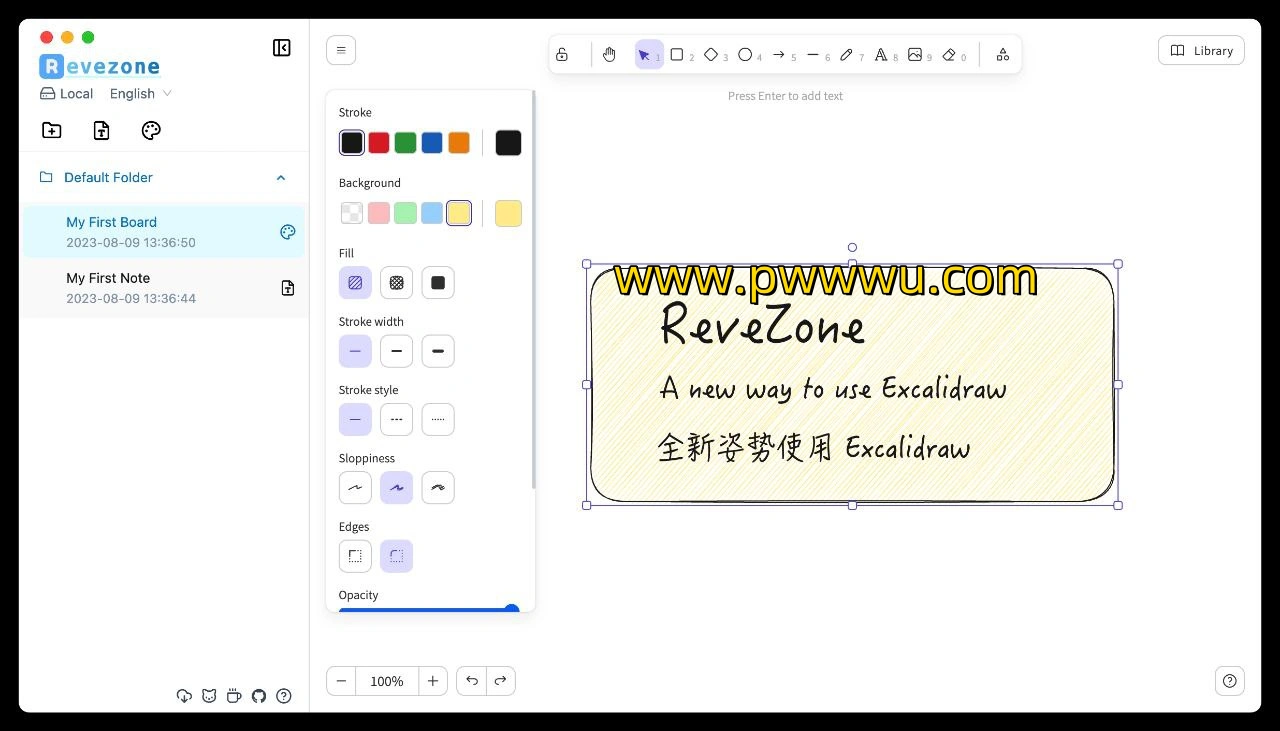Open the English language dropdown
This screenshot has height=731, width=1280.
click(141, 94)
